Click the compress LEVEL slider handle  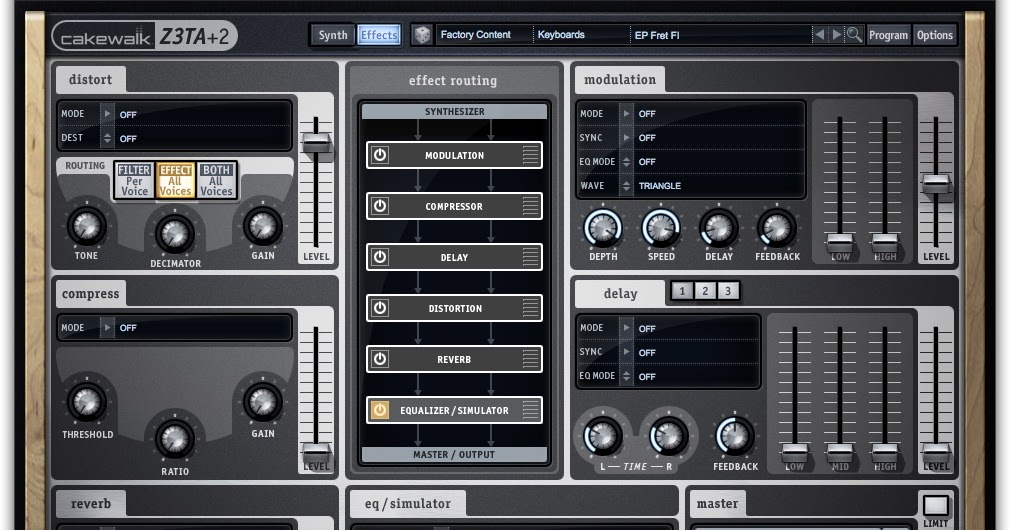coord(316,451)
